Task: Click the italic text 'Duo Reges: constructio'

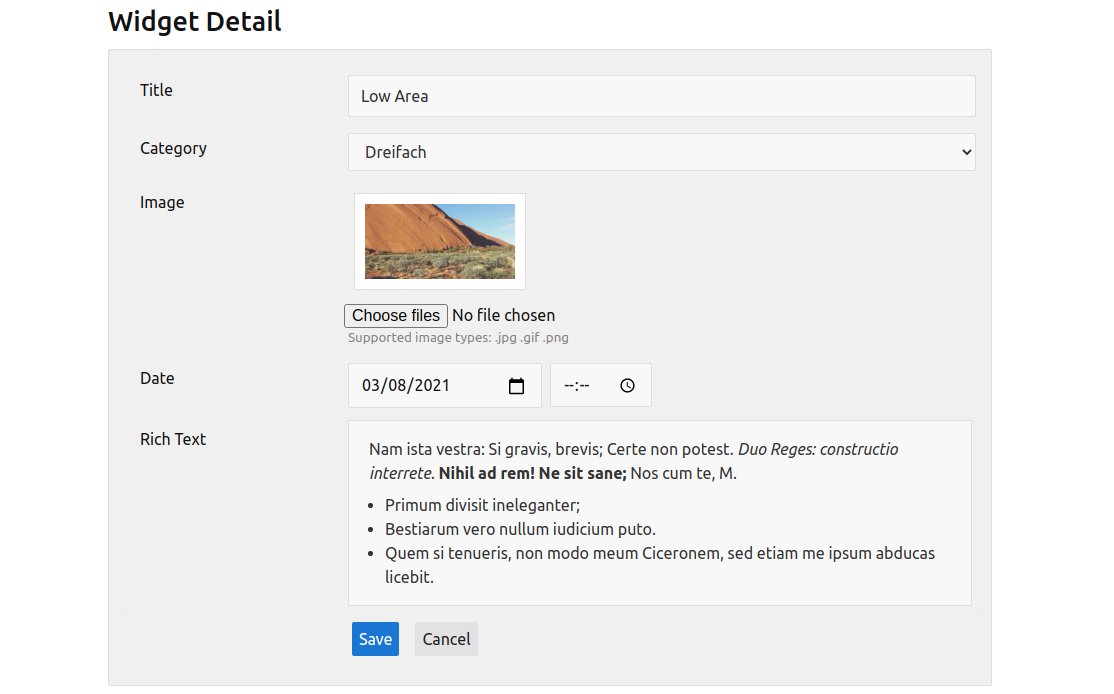Action: pyautogui.click(x=818, y=450)
